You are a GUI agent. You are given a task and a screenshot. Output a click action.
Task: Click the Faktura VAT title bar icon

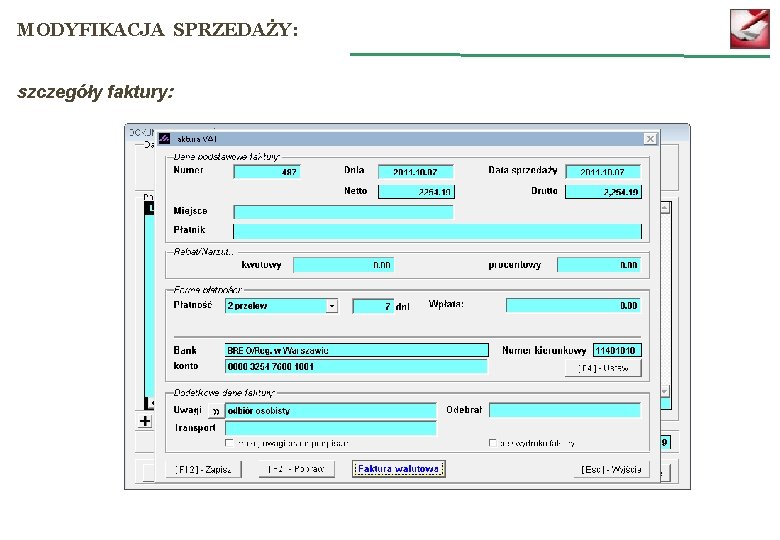tap(164, 139)
